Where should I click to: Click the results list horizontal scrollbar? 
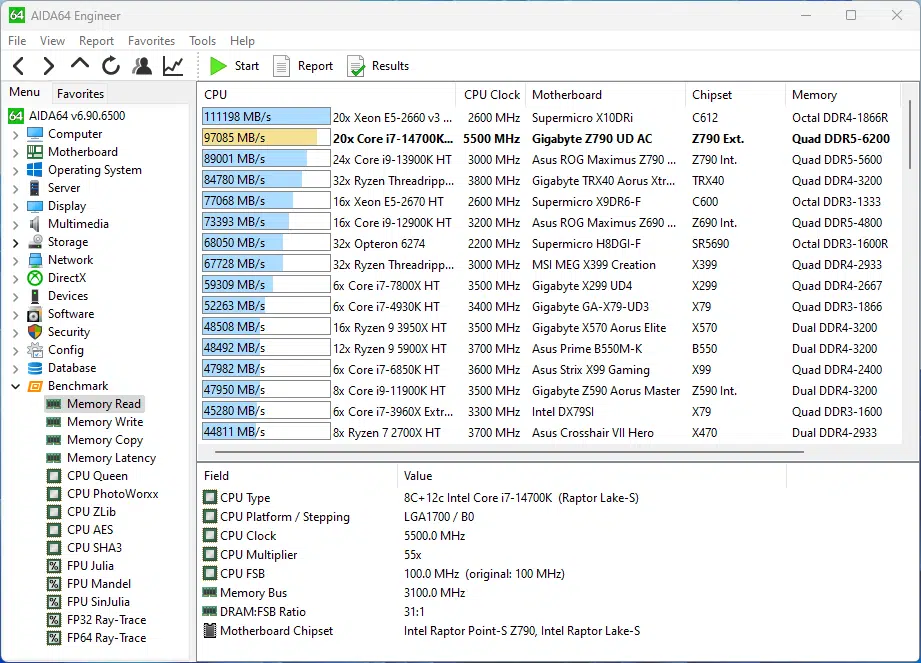(509, 452)
